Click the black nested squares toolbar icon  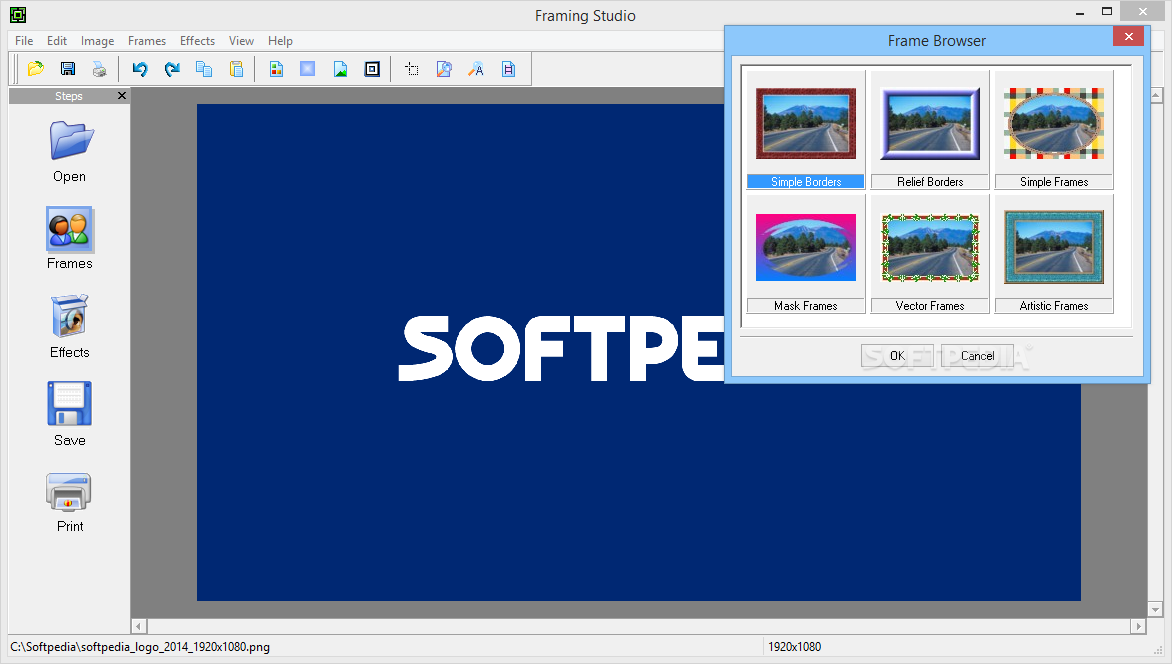click(372, 69)
